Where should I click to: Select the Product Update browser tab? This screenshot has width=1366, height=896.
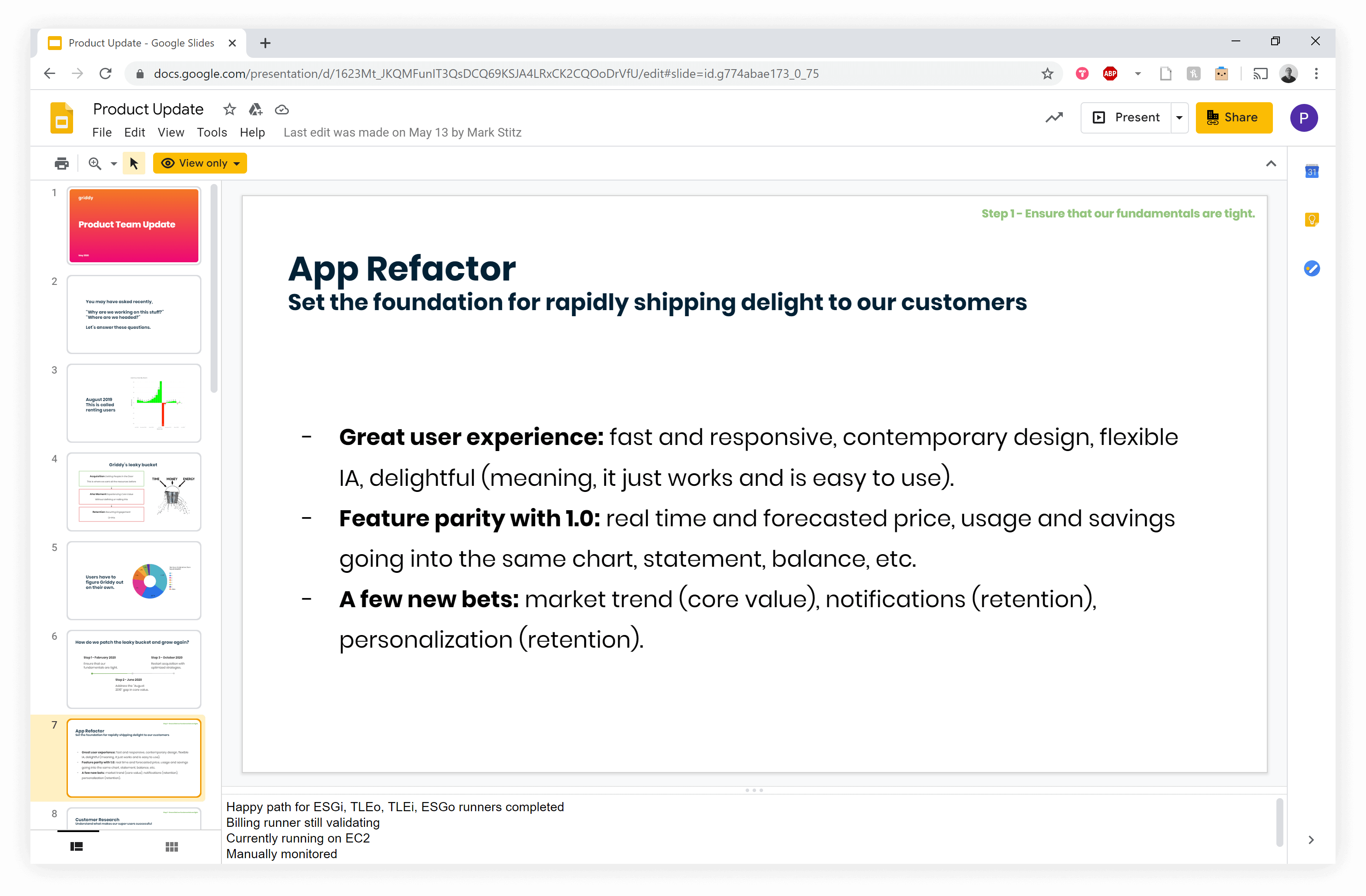141,43
